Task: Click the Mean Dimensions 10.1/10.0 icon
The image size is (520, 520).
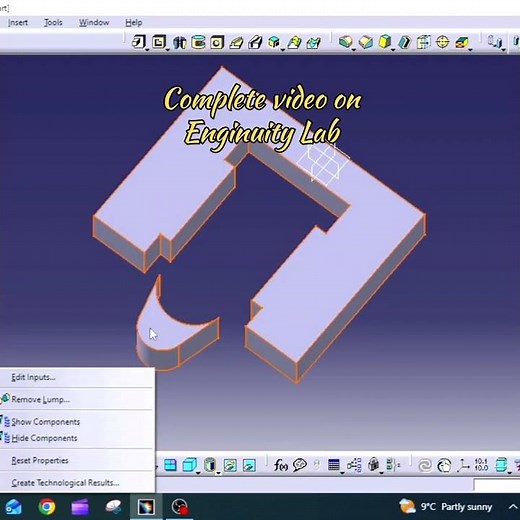Action: tap(481, 465)
